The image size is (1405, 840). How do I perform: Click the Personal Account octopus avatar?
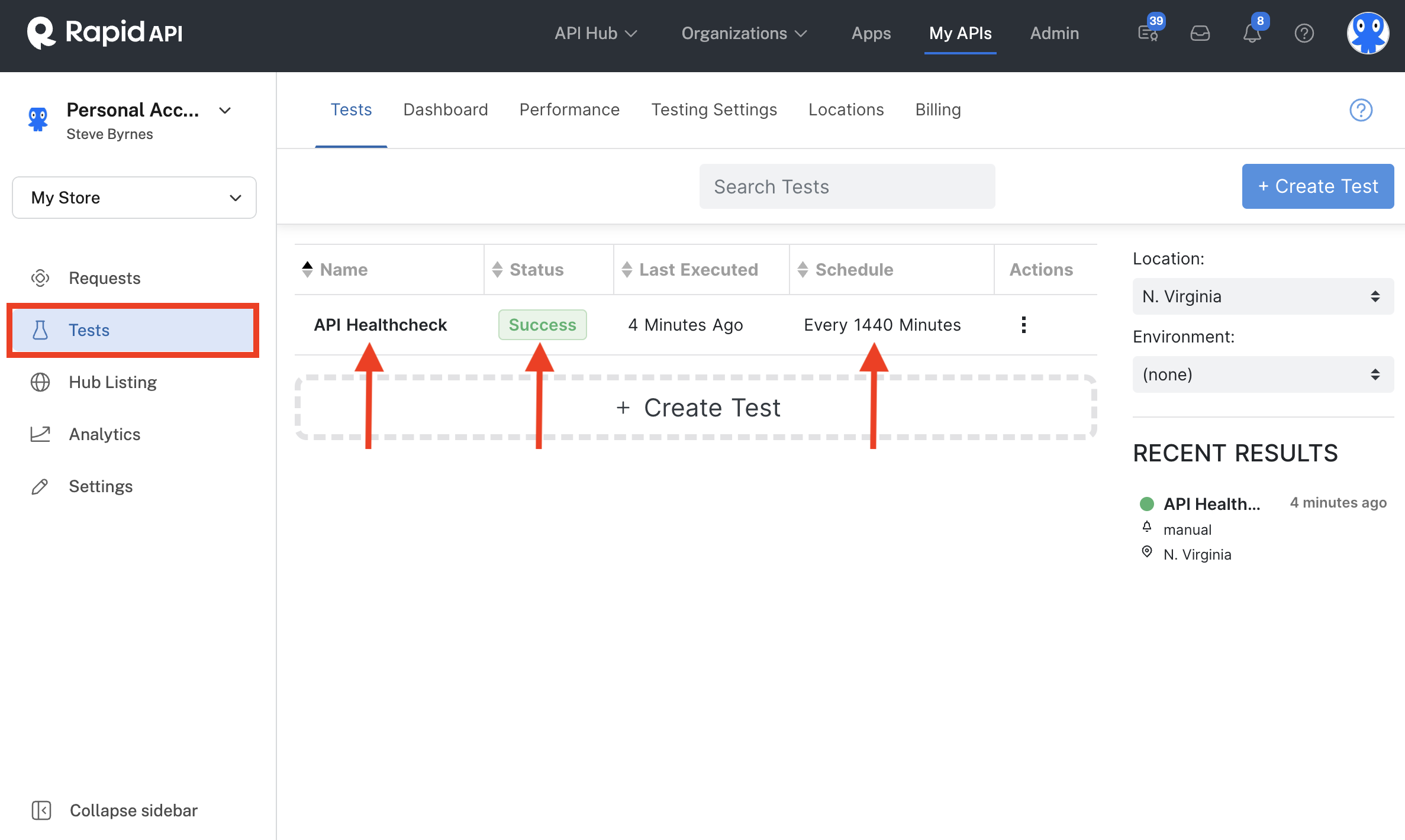pyautogui.click(x=38, y=119)
